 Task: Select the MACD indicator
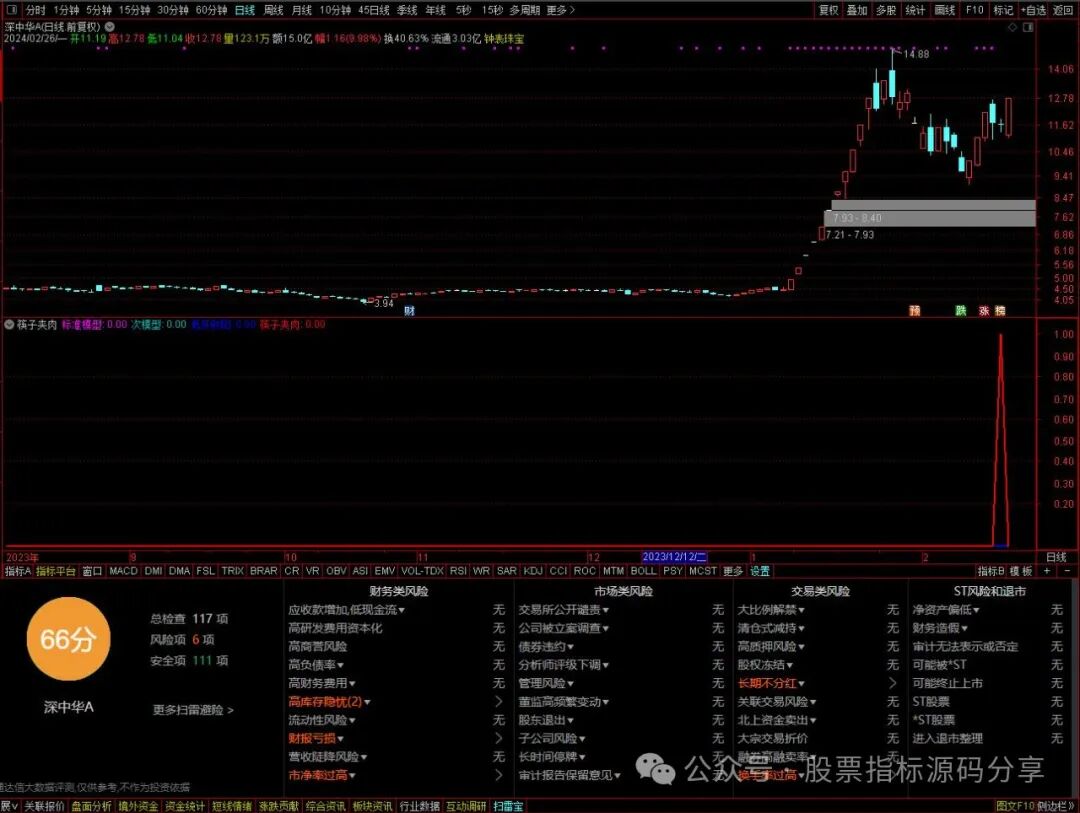(x=123, y=570)
